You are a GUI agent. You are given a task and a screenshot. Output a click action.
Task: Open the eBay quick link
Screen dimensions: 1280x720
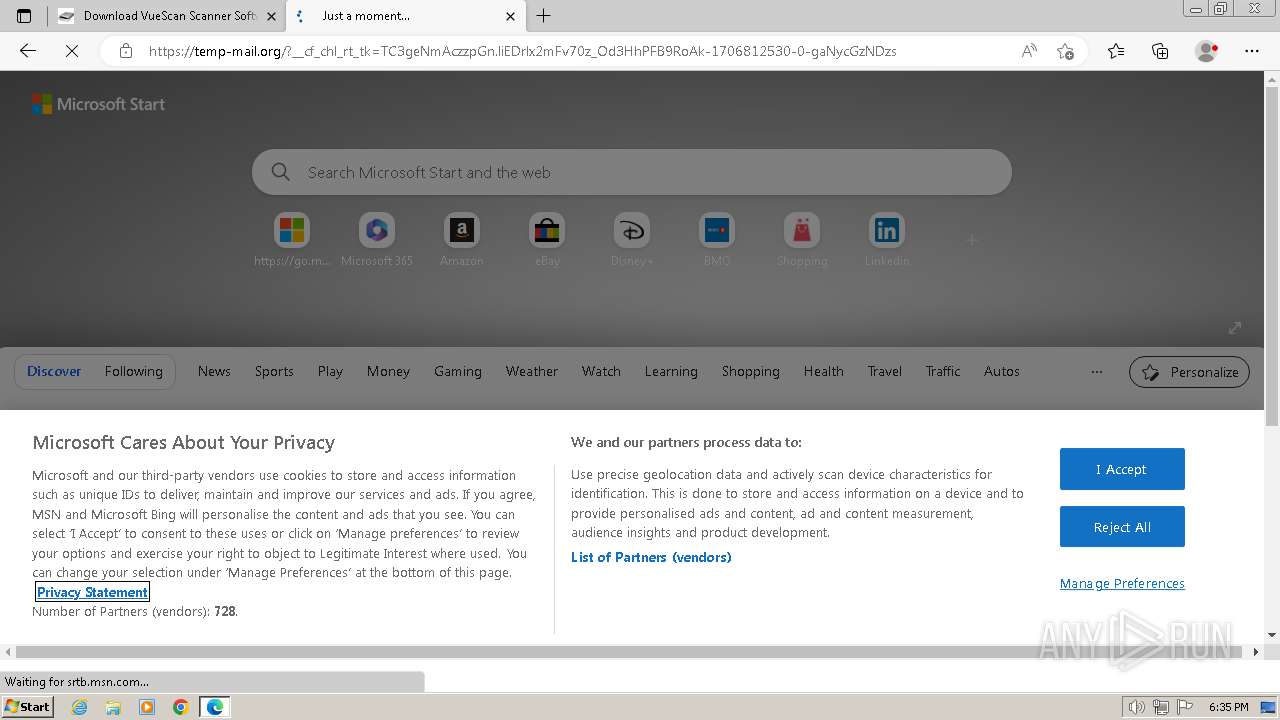pyautogui.click(x=547, y=241)
